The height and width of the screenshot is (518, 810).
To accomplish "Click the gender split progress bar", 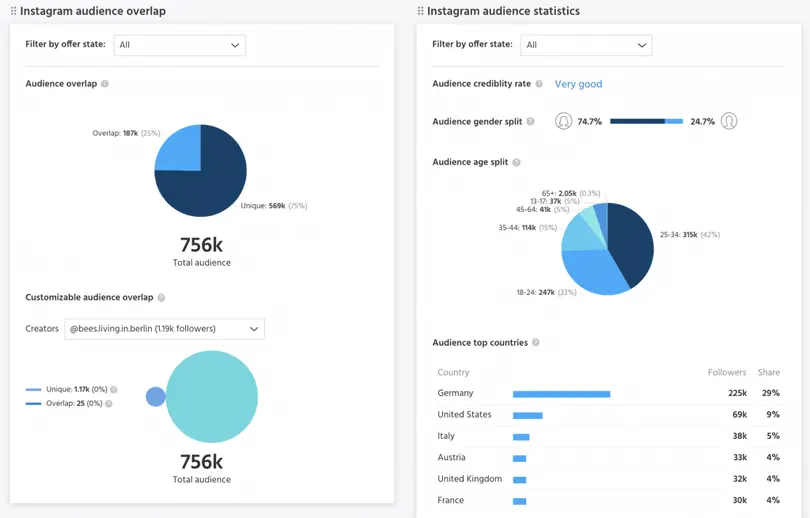I will pyautogui.click(x=646, y=122).
